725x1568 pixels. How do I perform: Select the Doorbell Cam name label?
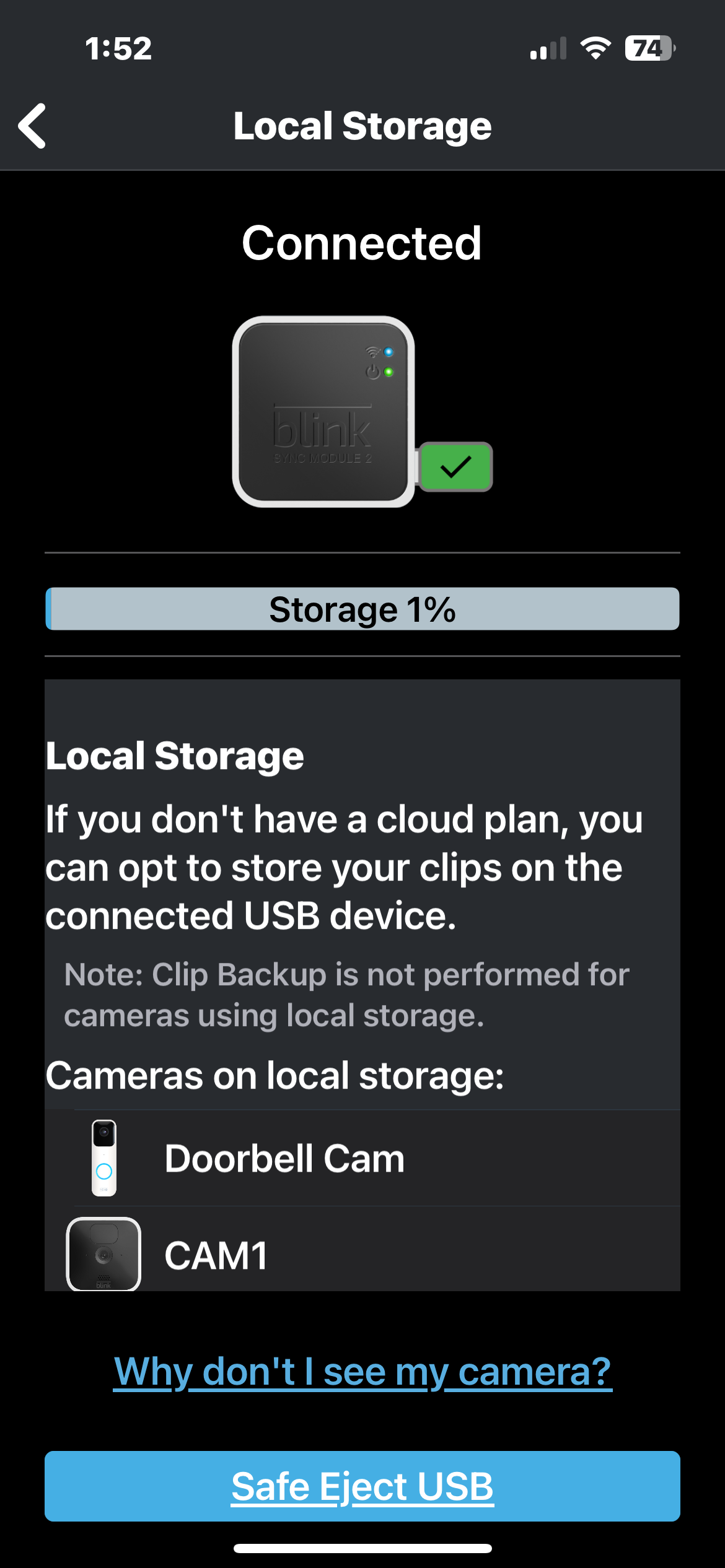[x=284, y=1158]
